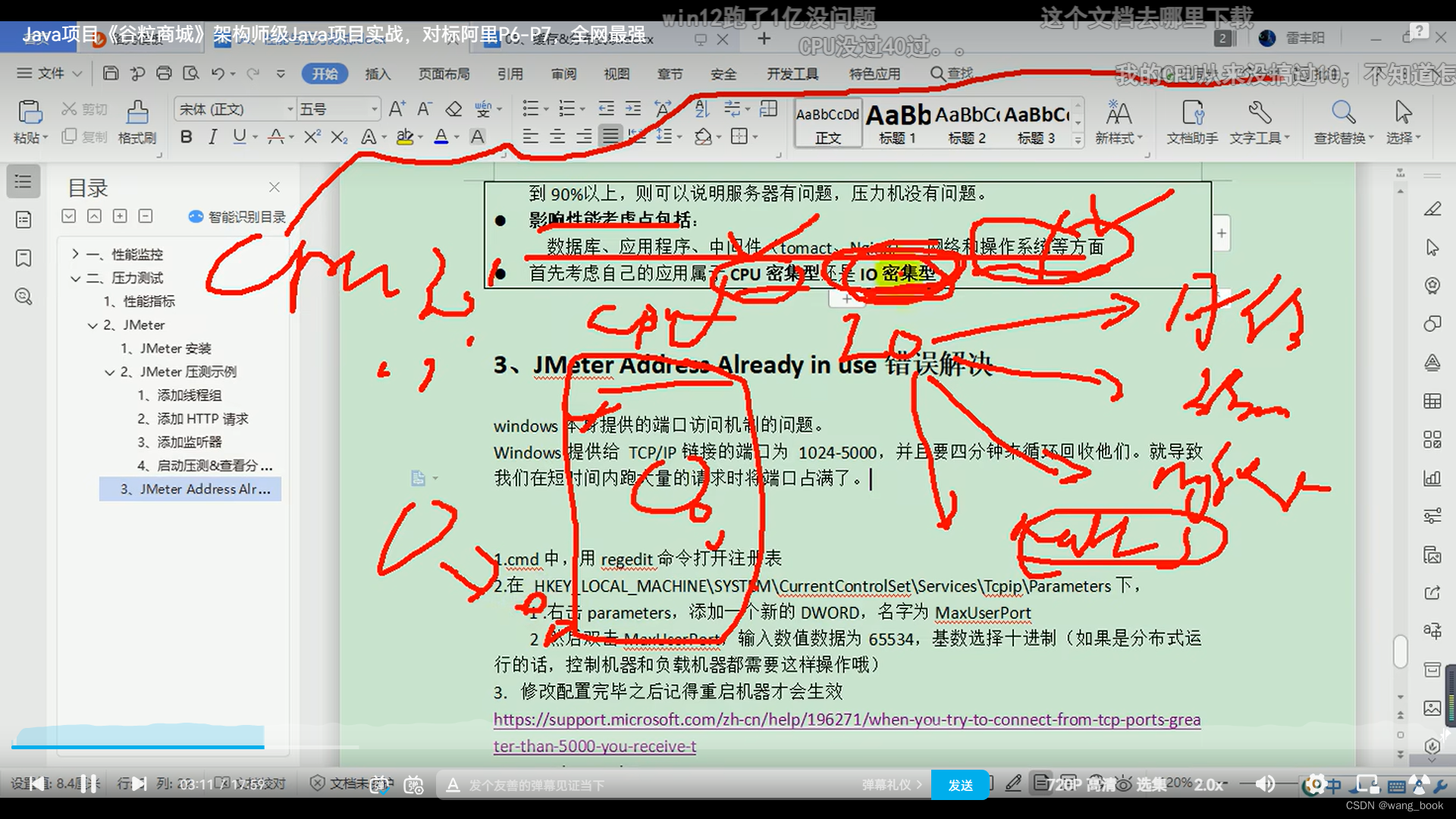Screen dimensions: 1456x819
Task: Click the bar chart icon in right sidebar
Action: tap(1432, 478)
